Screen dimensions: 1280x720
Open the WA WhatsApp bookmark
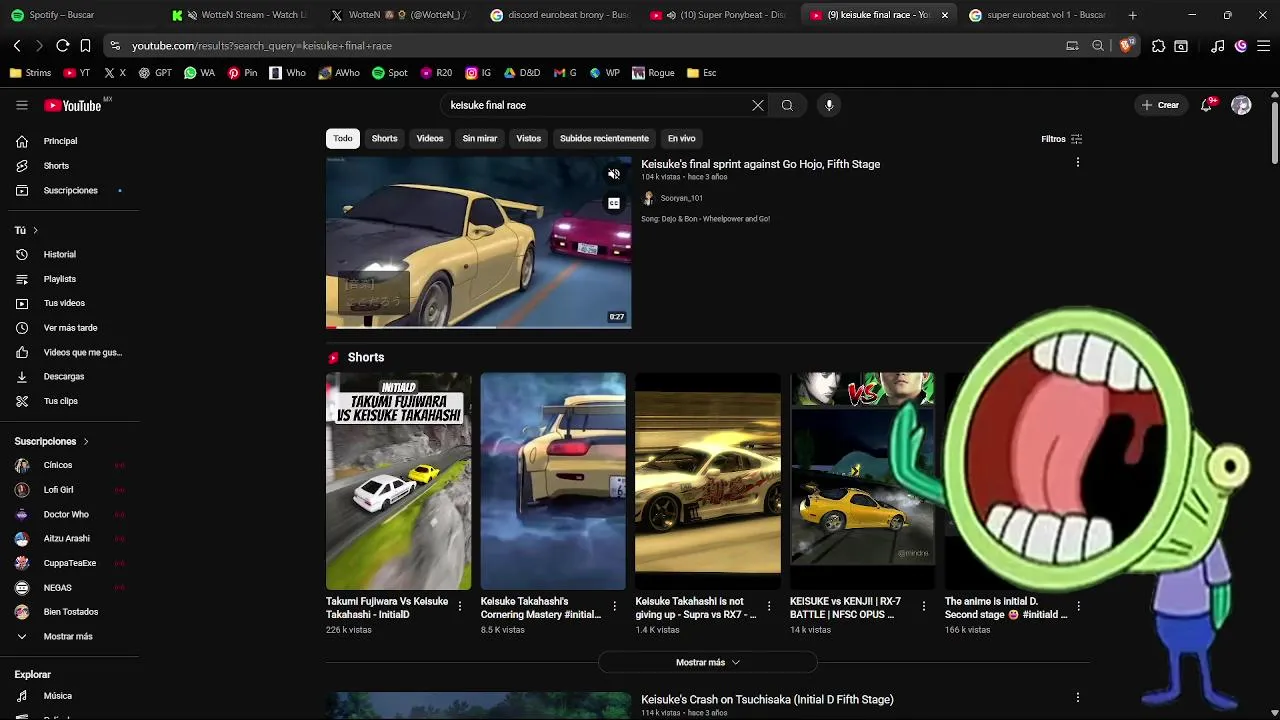click(x=199, y=73)
